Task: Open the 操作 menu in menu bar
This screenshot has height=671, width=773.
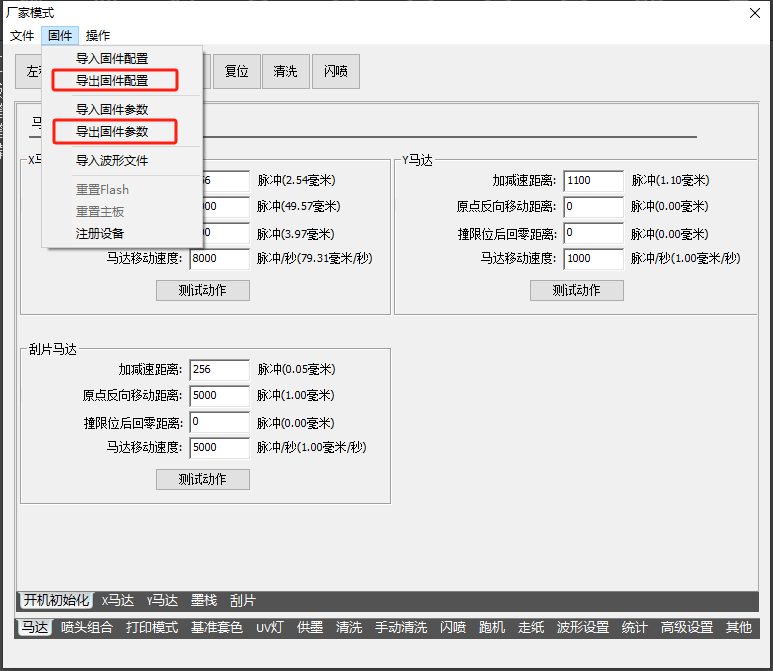Action: click(98, 35)
